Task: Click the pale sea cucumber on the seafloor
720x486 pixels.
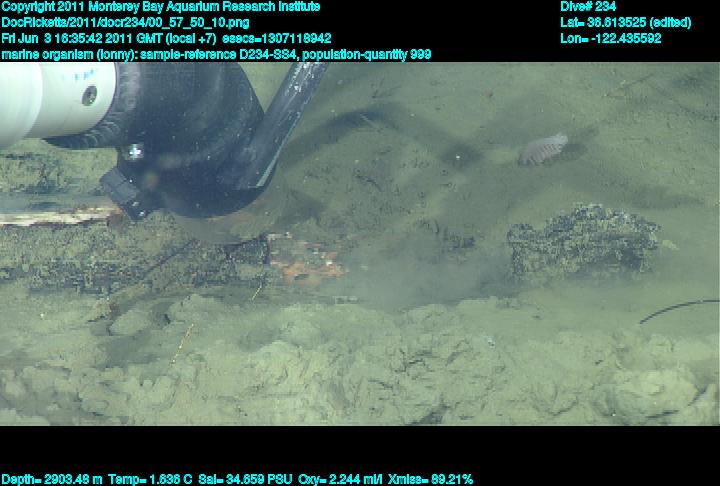Action: pyautogui.click(x=543, y=149)
